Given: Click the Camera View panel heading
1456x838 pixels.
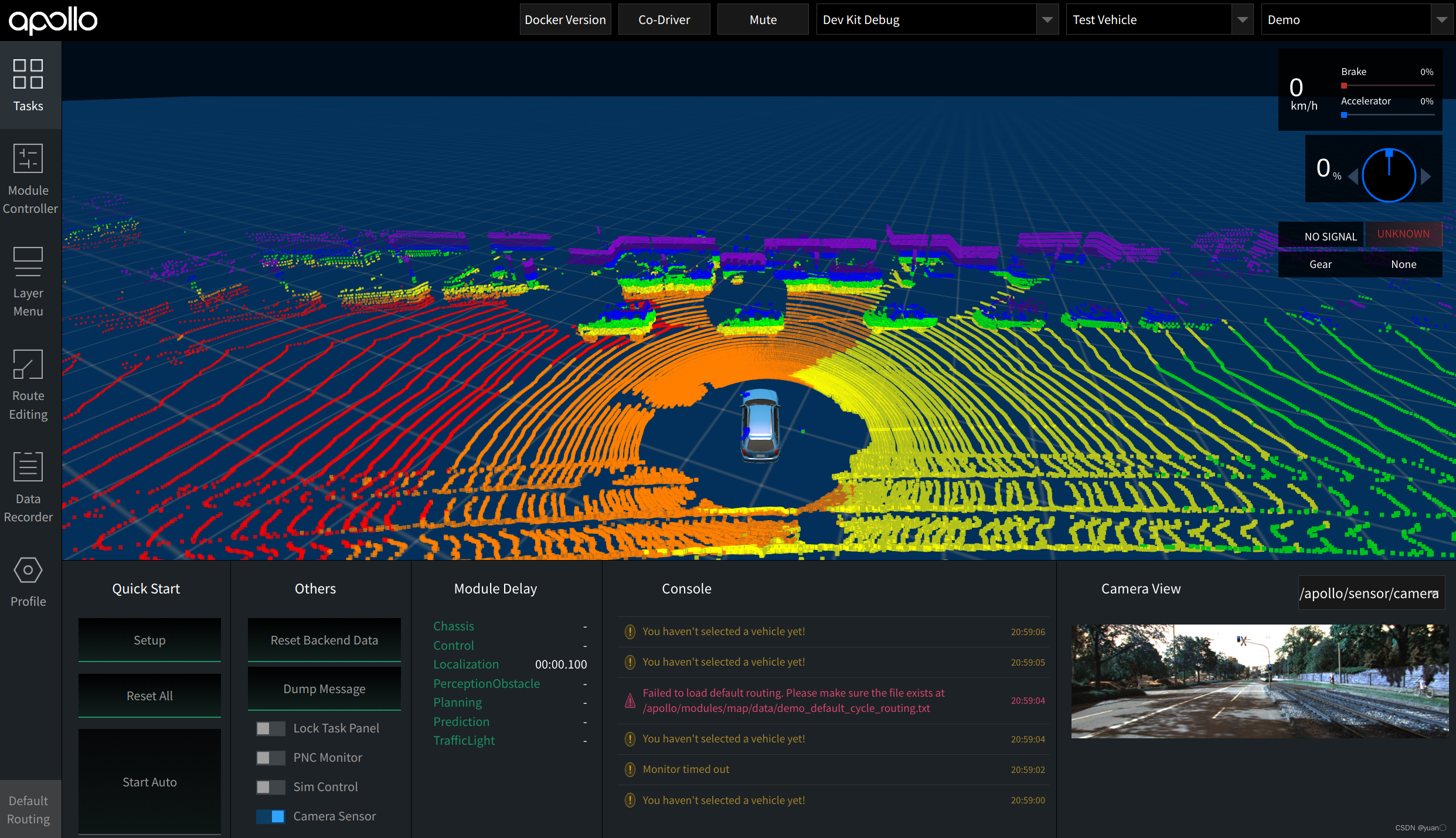Looking at the screenshot, I should (x=1141, y=589).
